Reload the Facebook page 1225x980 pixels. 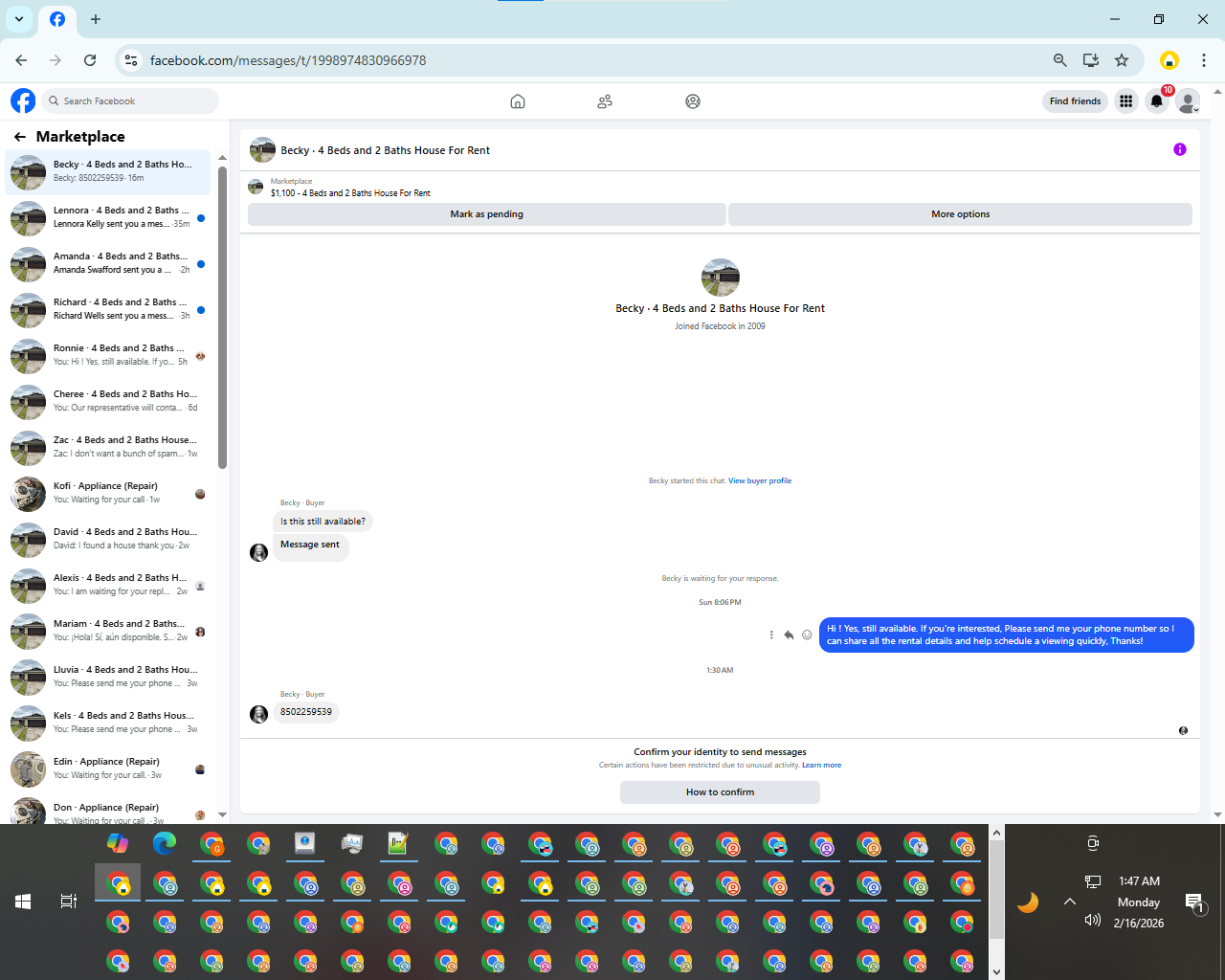tap(90, 60)
